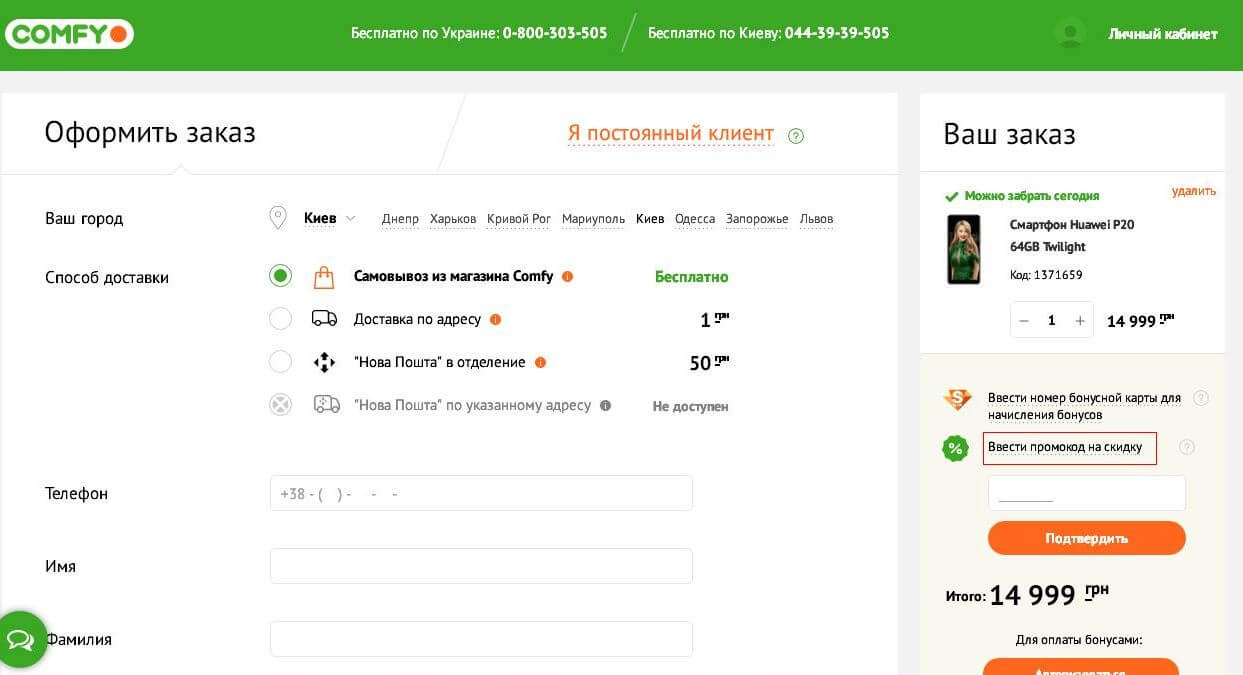Click phone number 0-800-303-505
This screenshot has width=1243, height=675.
click(x=555, y=33)
